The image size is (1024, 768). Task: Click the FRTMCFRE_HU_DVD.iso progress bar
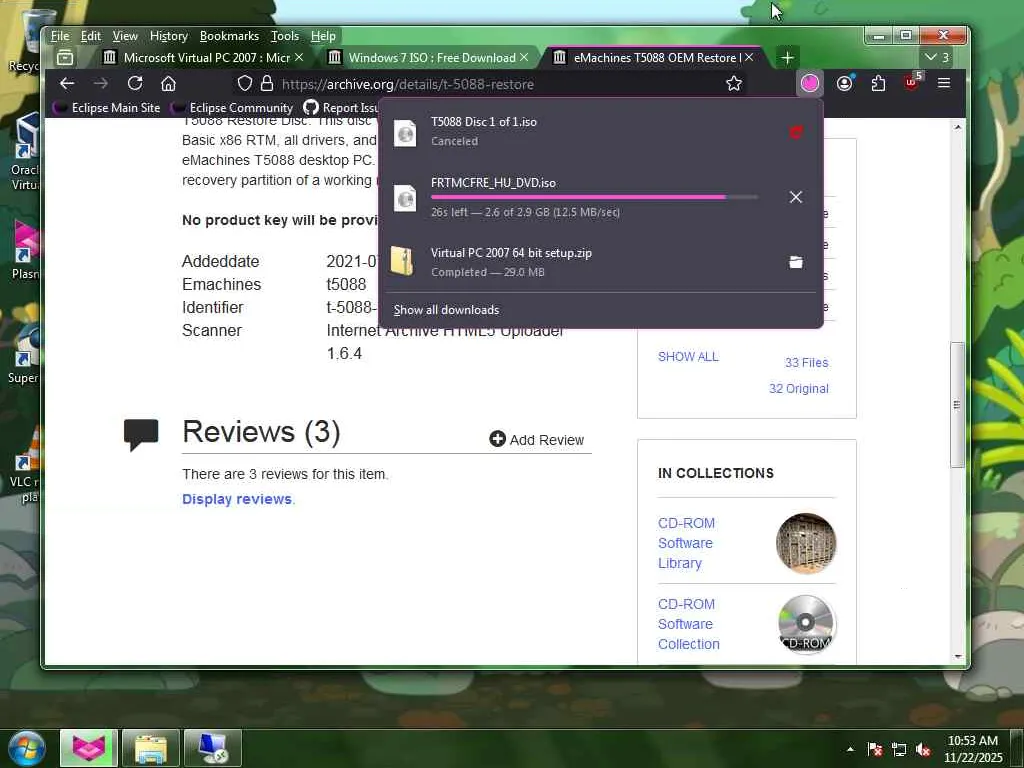point(594,197)
